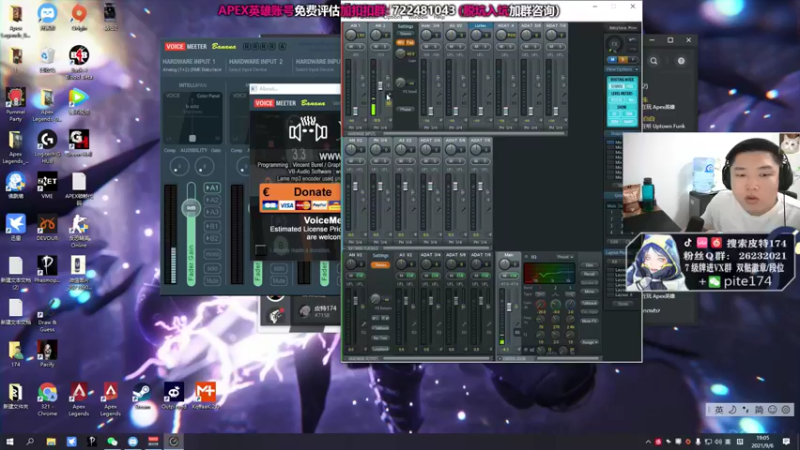This screenshot has height=450, width=800.
Task: Open Phasmophobia desktop icon
Action: pyautogui.click(x=47, y=269)
